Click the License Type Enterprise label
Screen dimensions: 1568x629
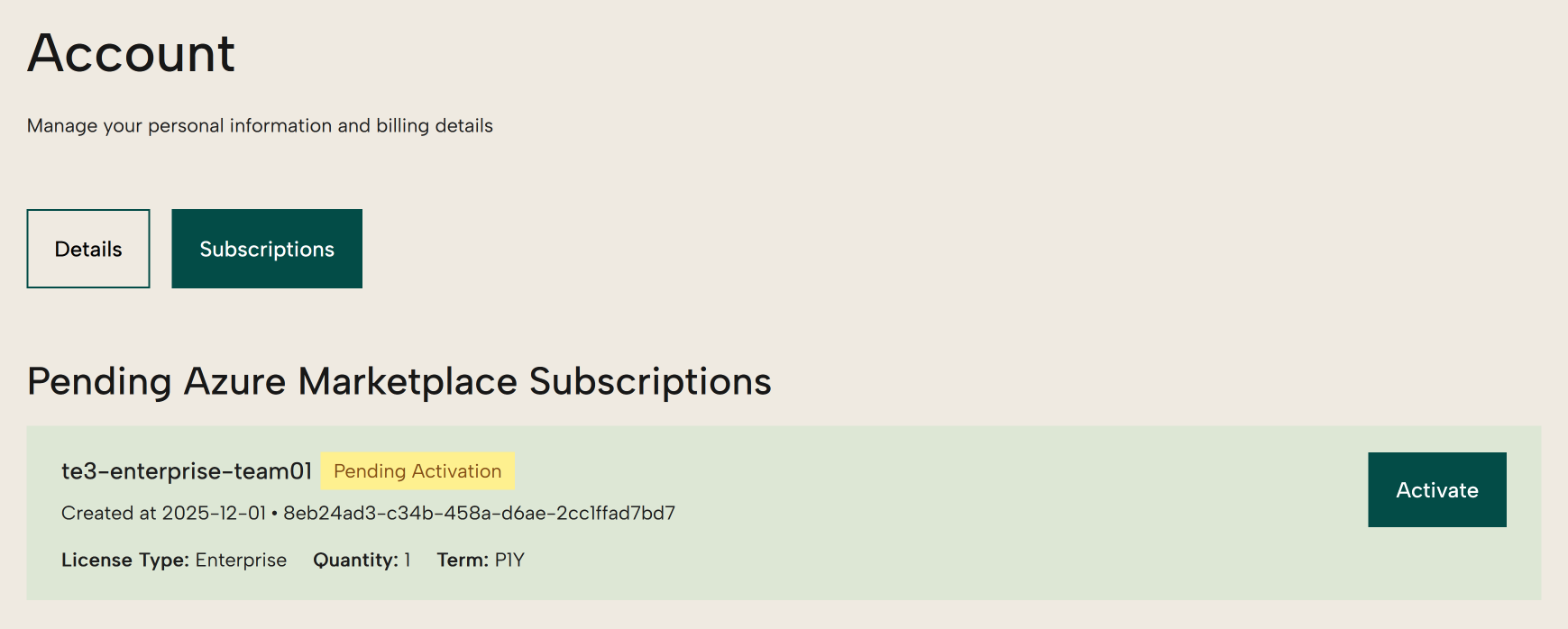click(x=123, y=560)
